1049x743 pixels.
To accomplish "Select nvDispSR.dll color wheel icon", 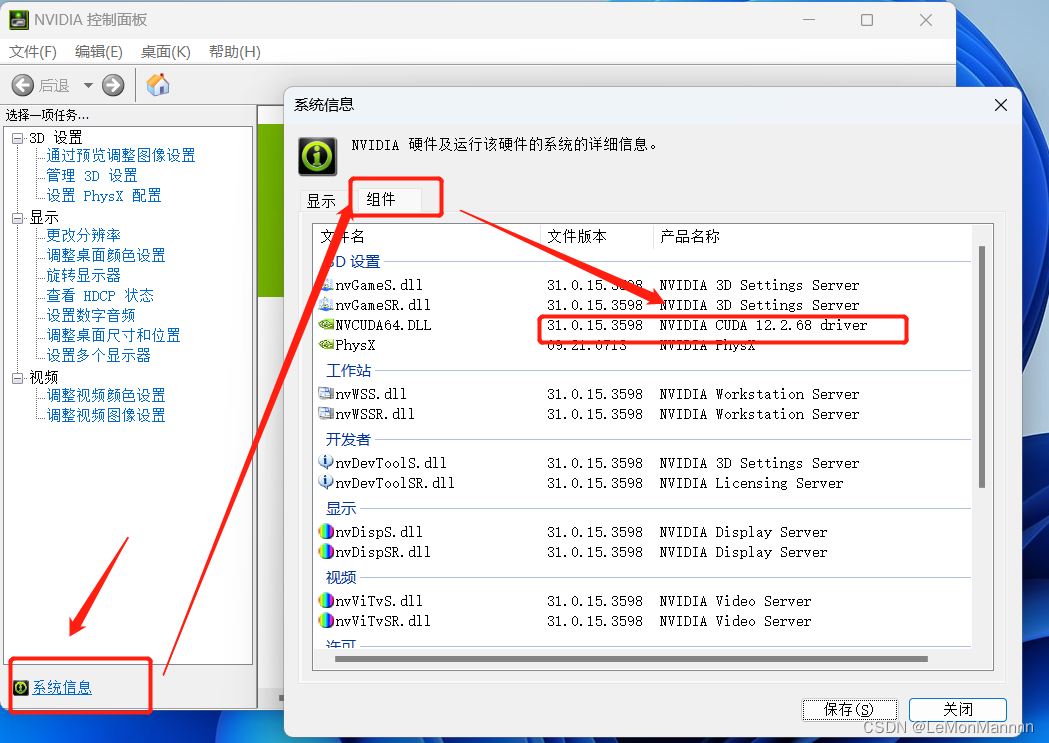I will click(x=326, y=552).
